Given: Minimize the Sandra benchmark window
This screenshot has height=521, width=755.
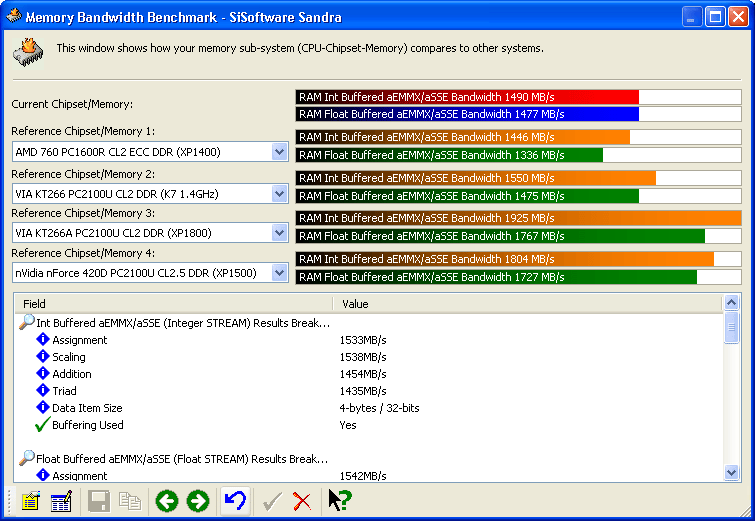Looking at the screenshot, I should coord(691,17).
